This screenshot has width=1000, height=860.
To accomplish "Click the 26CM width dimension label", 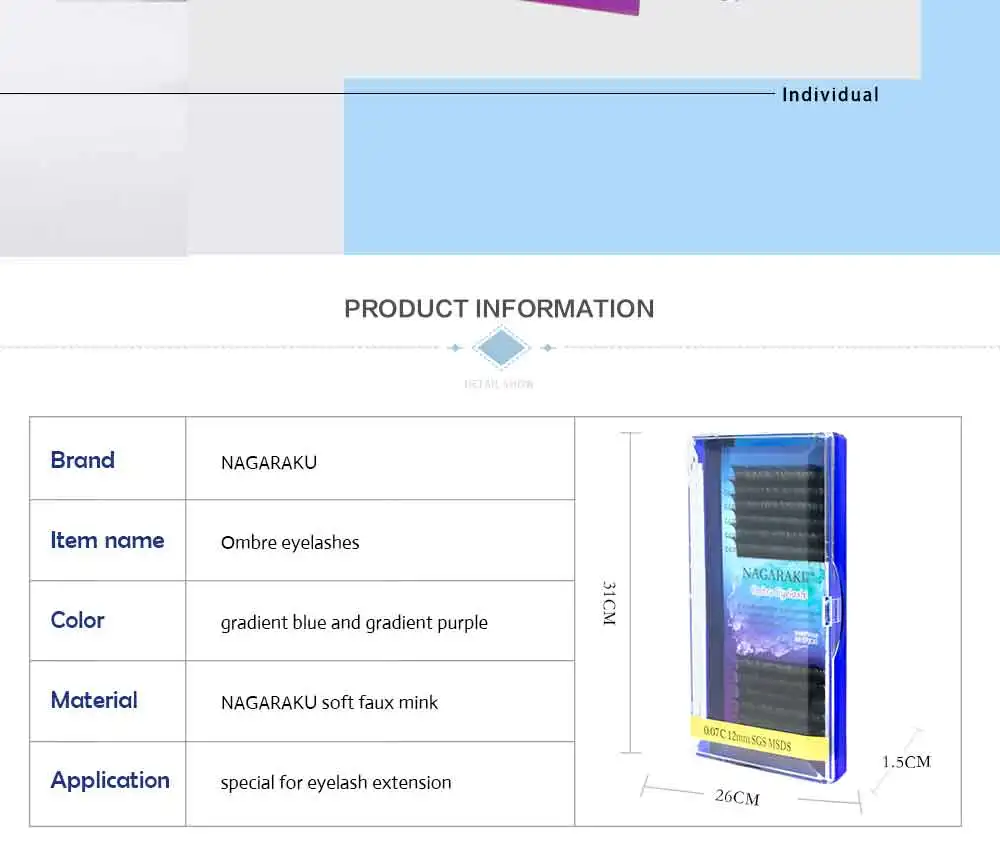I will click(x=737, y=797).
